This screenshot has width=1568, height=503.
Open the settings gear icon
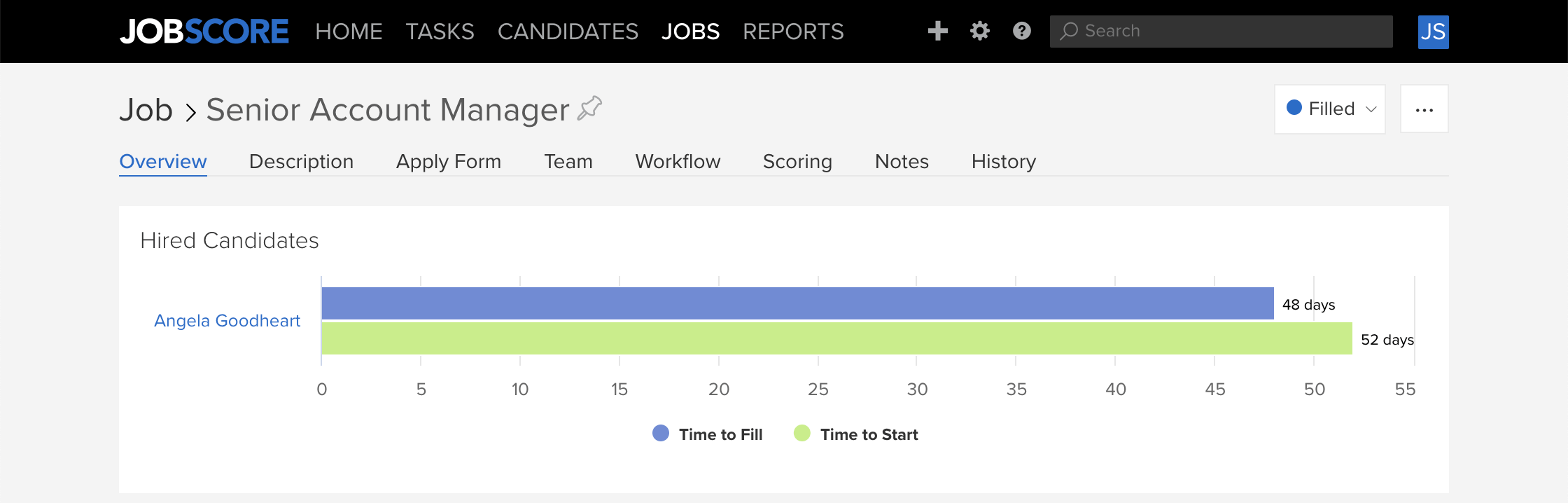[x=979, y=31]
